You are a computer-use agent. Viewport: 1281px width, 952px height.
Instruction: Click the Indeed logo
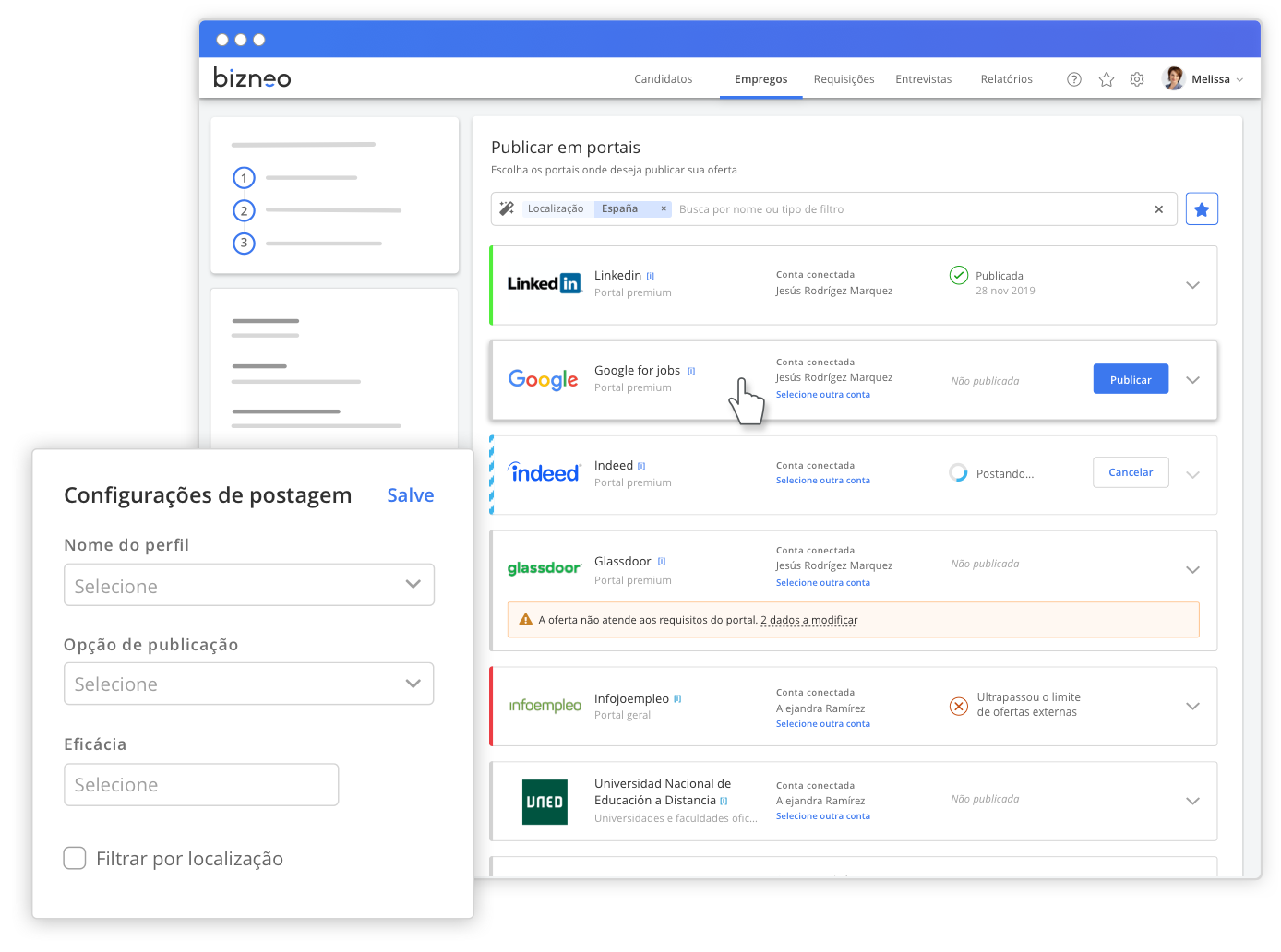(545, 472)
